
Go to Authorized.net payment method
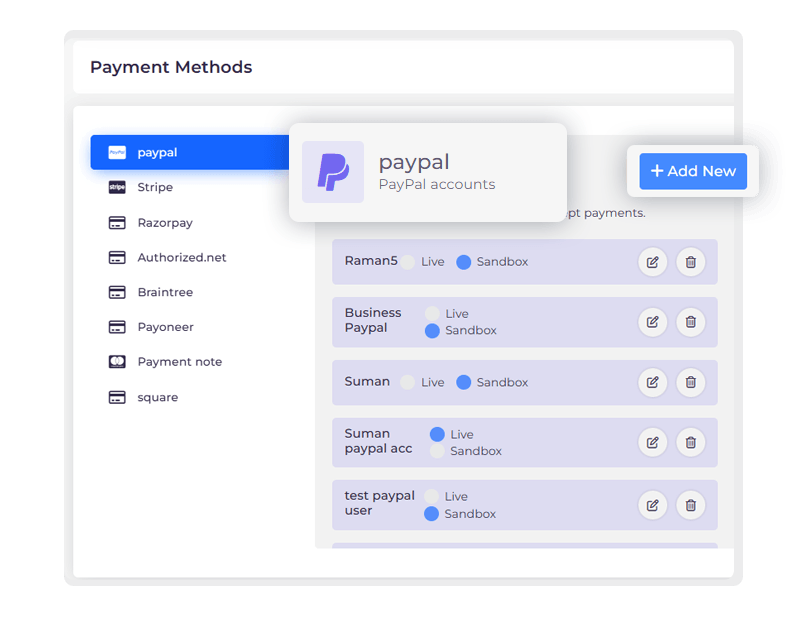point(181,257)
